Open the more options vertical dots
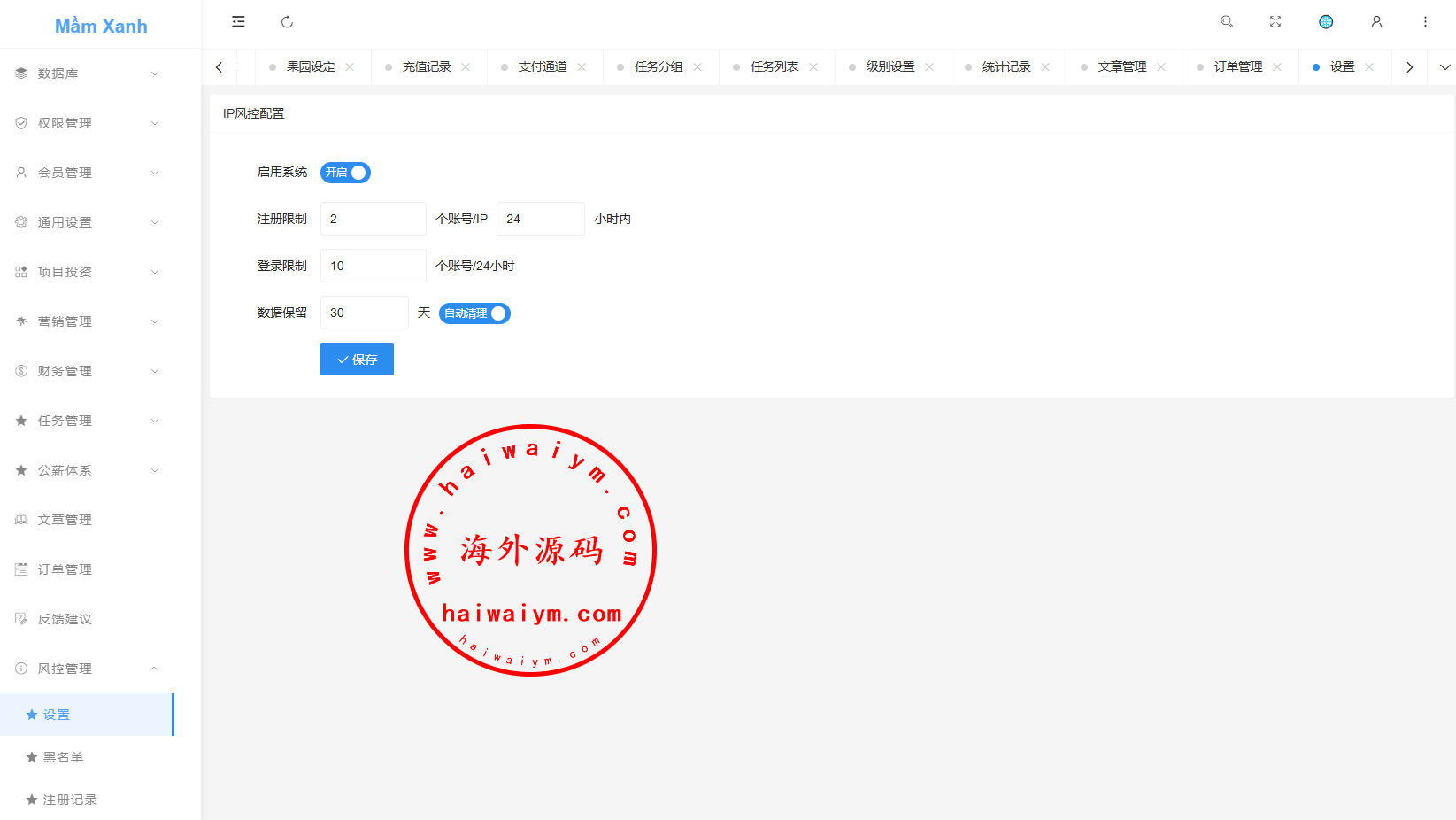The height and width of the screenshot is (820, 1456). [x=1425, y=21]
